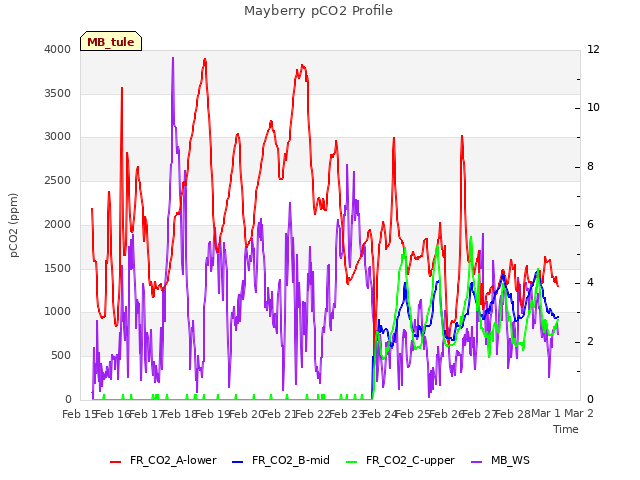Click the 4000 left y-axis tick label
The width and height of the screenshot is (640, 480).
pyautogui.click(x=58, y=49)
